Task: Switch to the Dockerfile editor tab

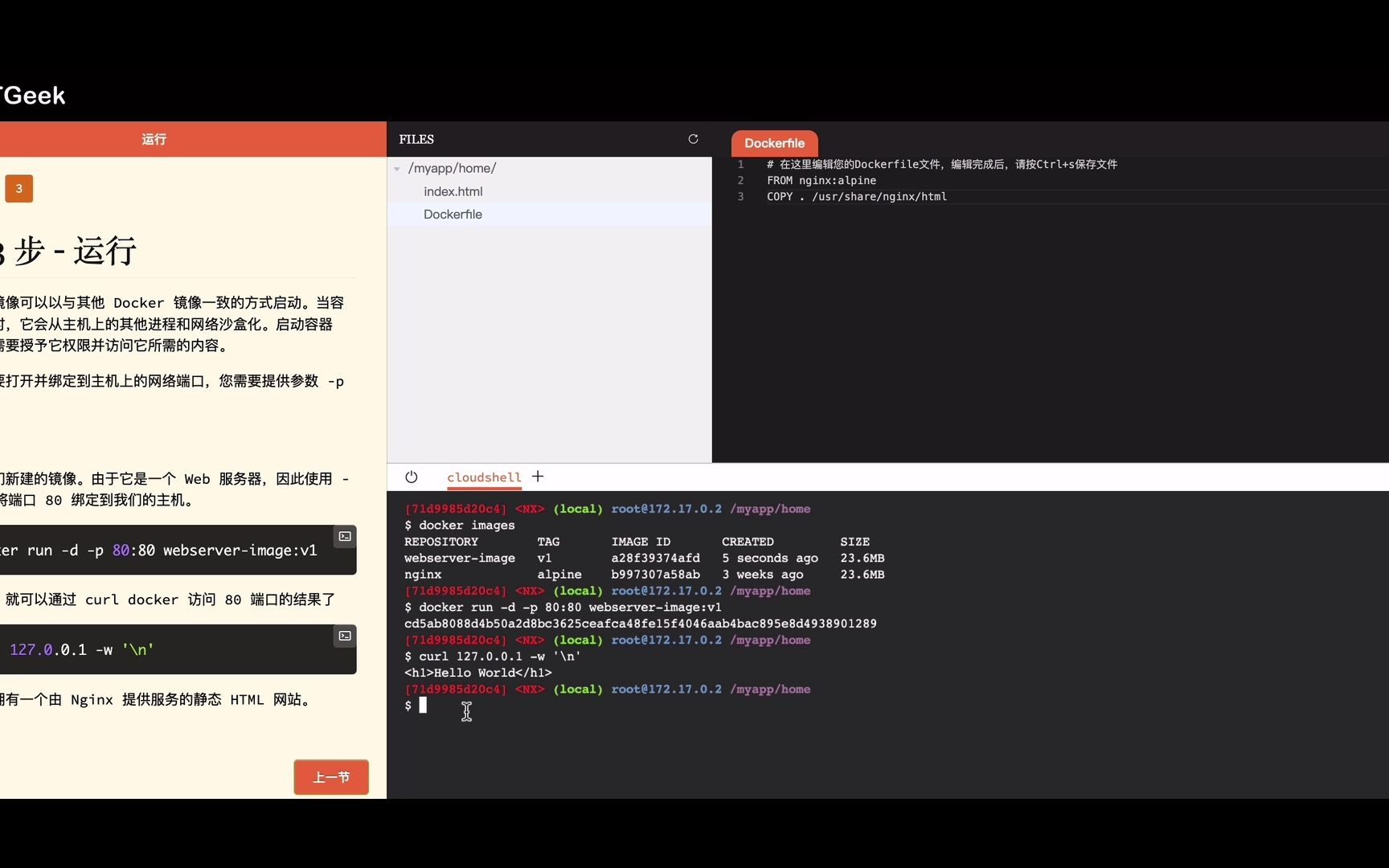Action: tap(773, 143)
